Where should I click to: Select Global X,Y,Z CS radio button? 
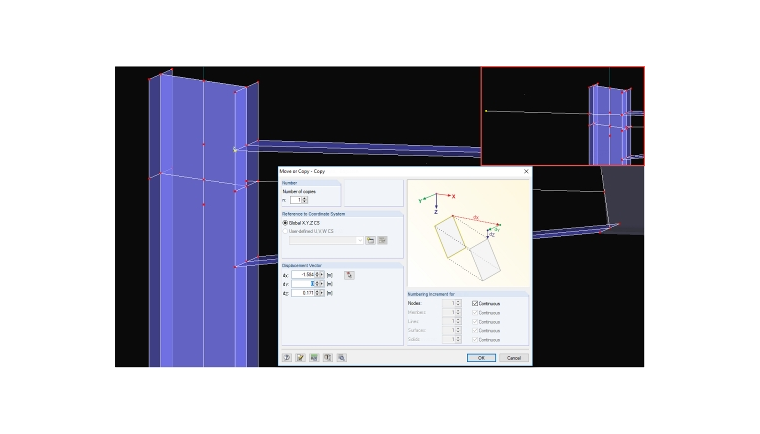[x=285, y=223]
